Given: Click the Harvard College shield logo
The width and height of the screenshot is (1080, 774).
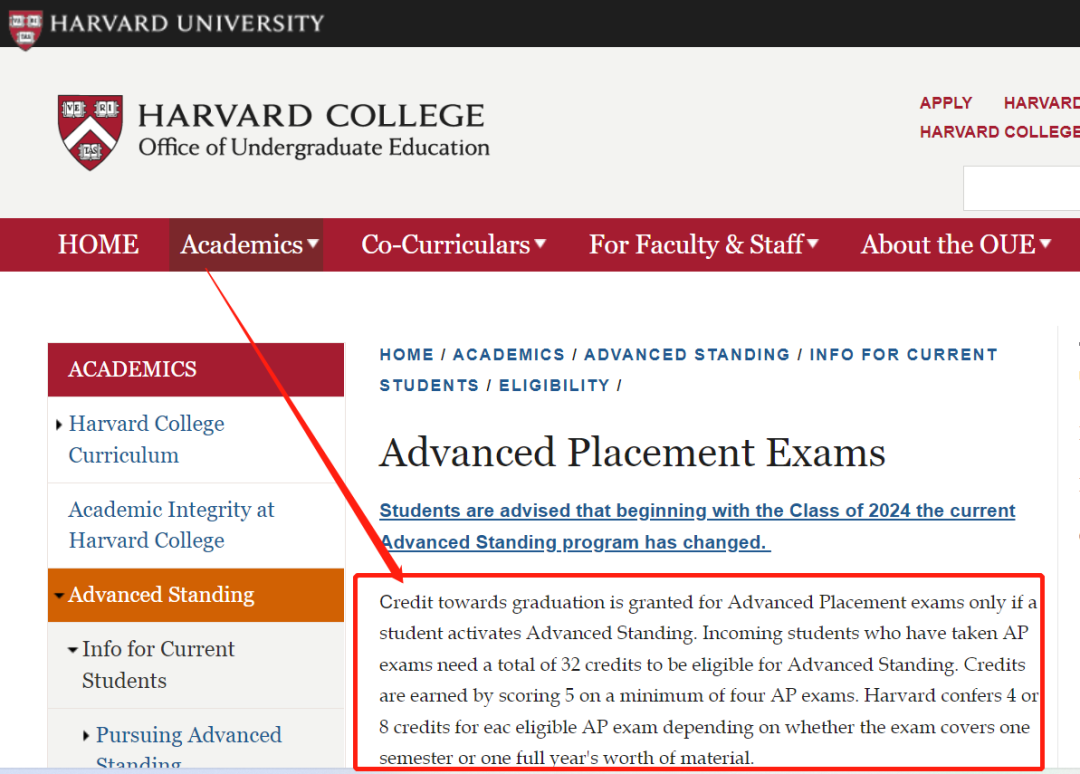Looking at the screenshot, I should 90,132.
